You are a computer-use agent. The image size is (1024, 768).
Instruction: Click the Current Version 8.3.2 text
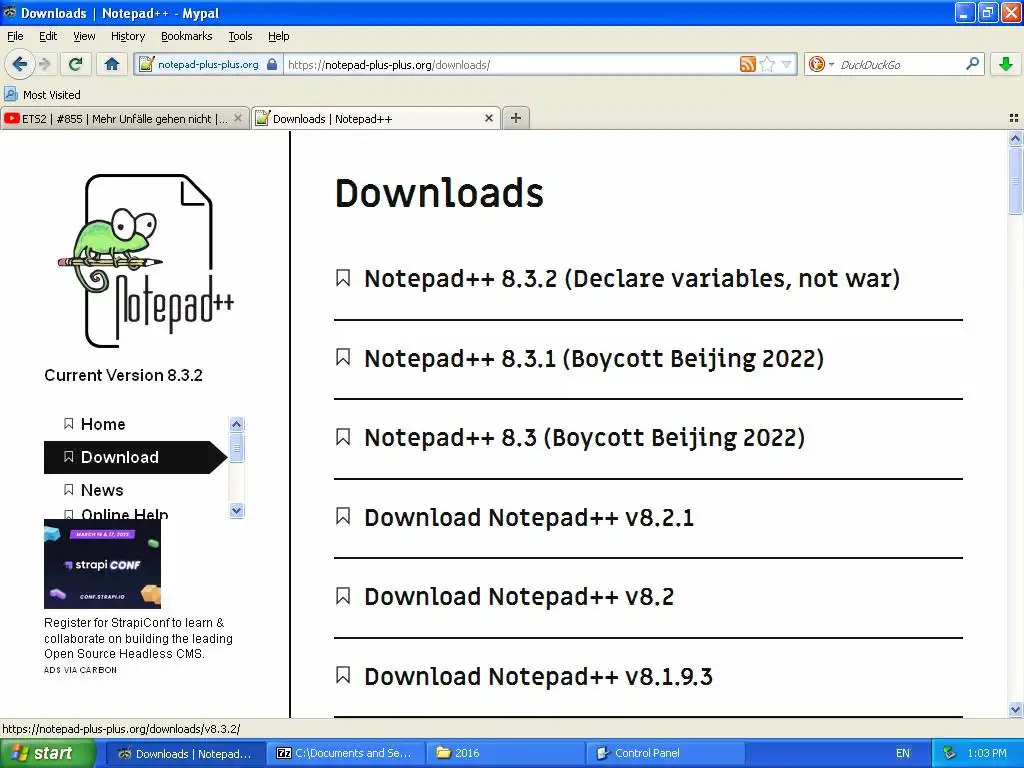point(123,376)
